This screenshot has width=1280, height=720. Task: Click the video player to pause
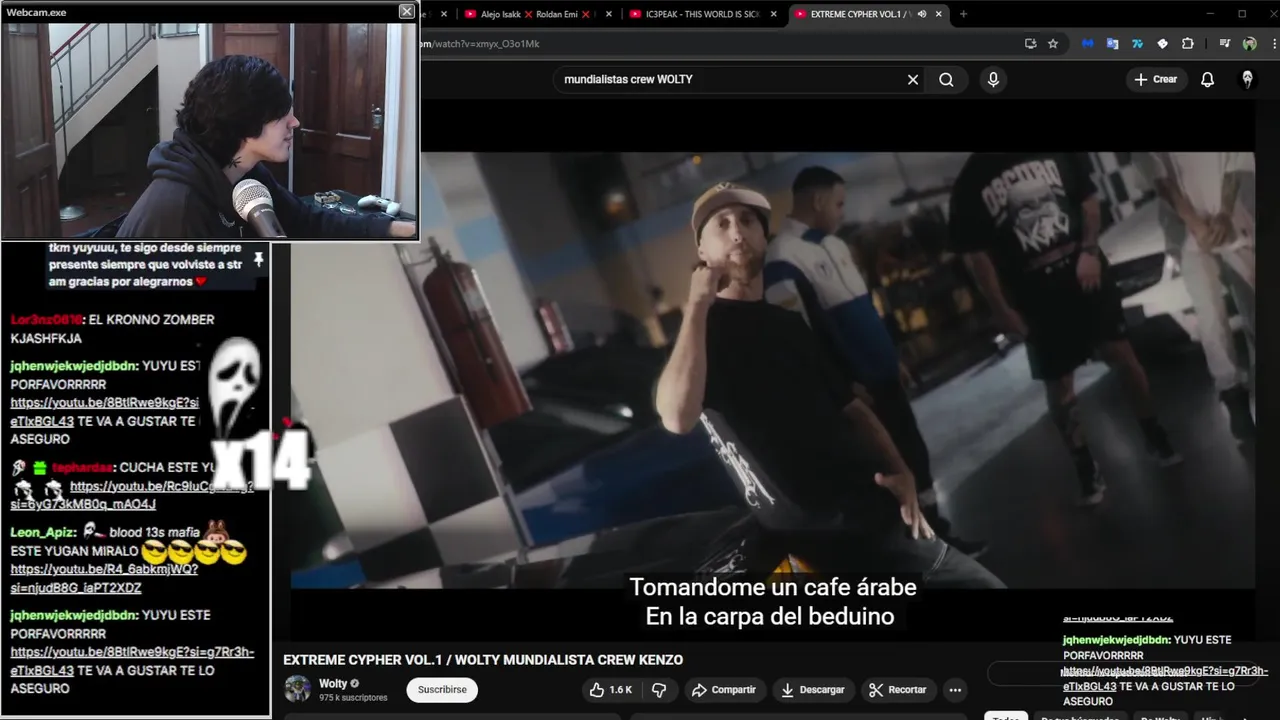pyautogui.click(x=772, y=370)
